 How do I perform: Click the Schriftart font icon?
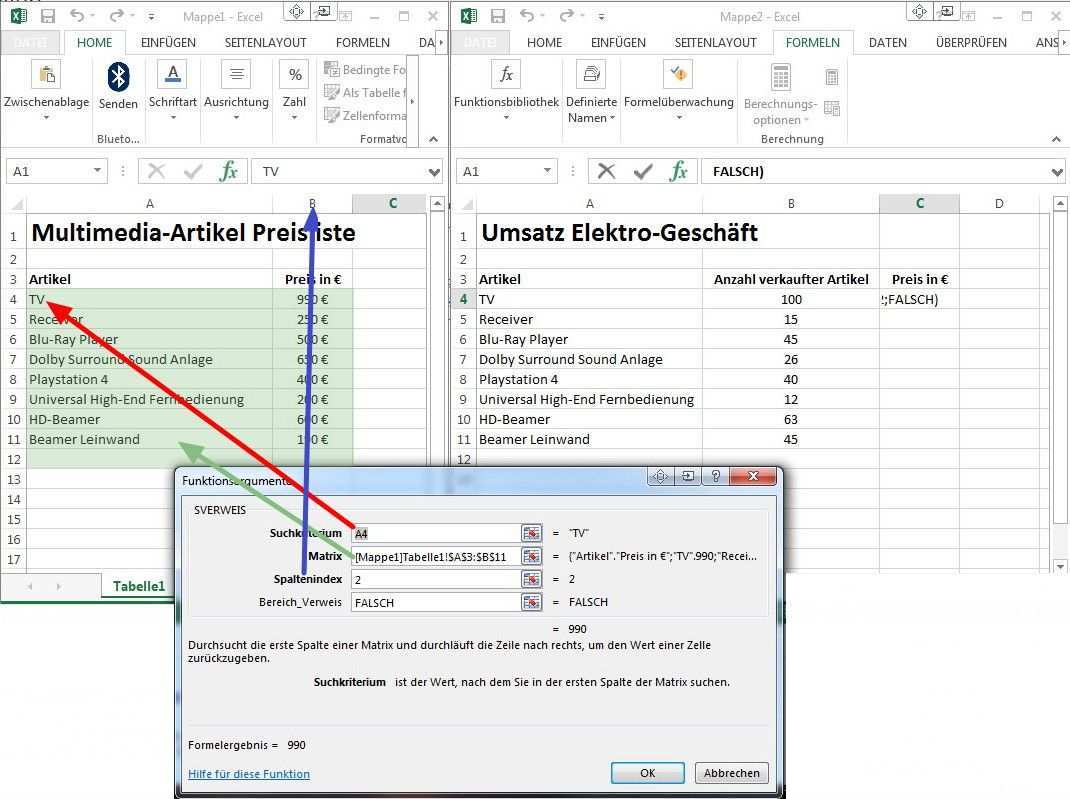(x=173, y=78)
